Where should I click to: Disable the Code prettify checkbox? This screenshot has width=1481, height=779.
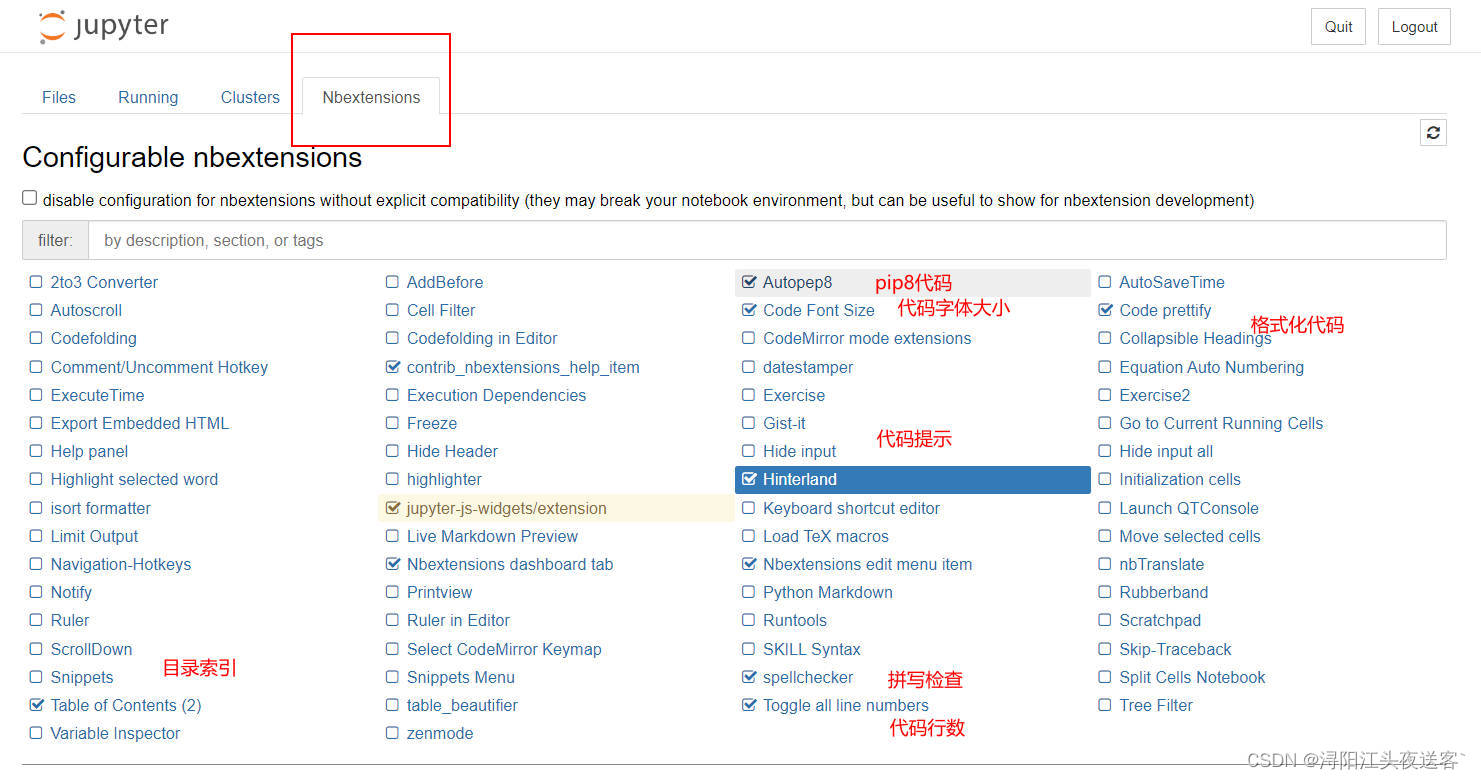coord(1105,310)
